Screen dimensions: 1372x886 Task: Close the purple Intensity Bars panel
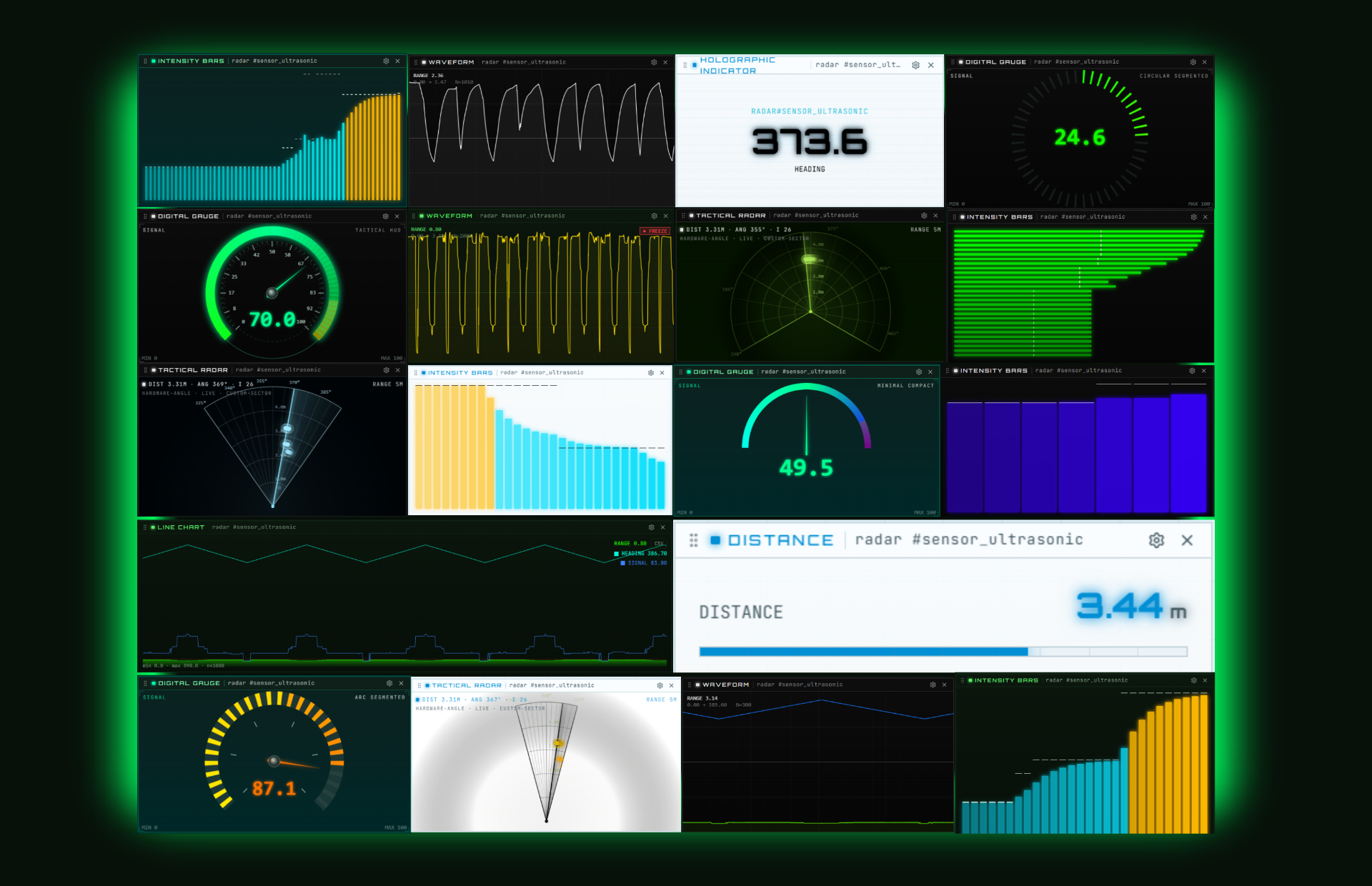[x=1203, y=371]
